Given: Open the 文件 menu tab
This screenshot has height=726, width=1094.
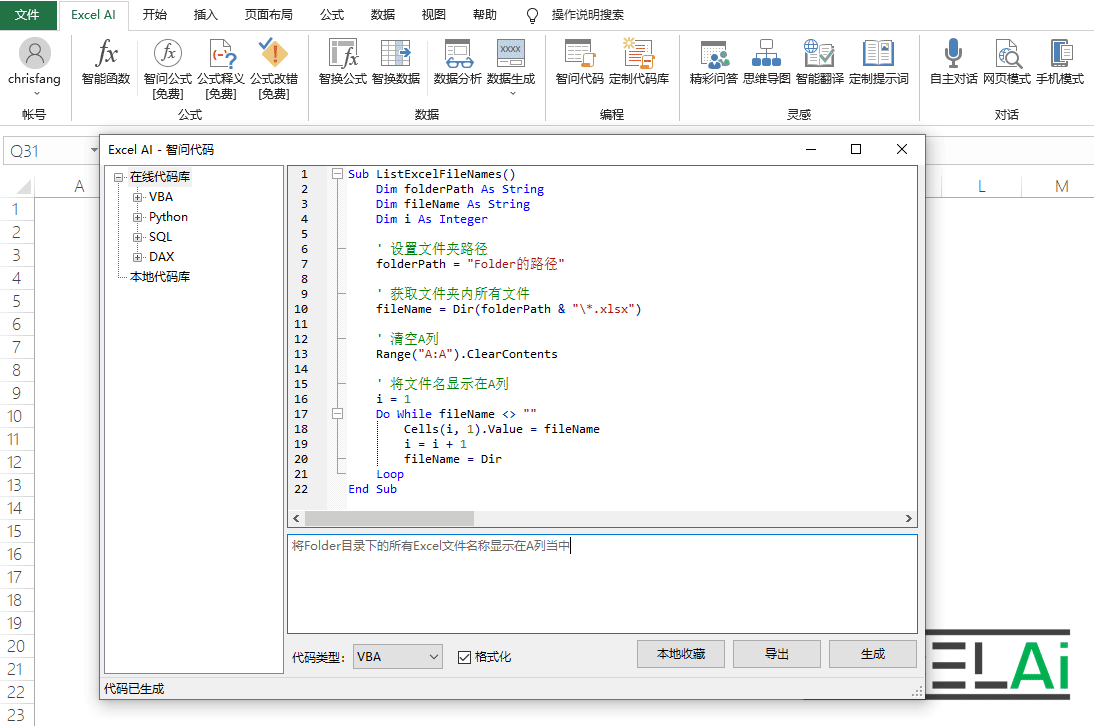Looking at the screenshot, I should pyautogui.click(x=27, y=15).
